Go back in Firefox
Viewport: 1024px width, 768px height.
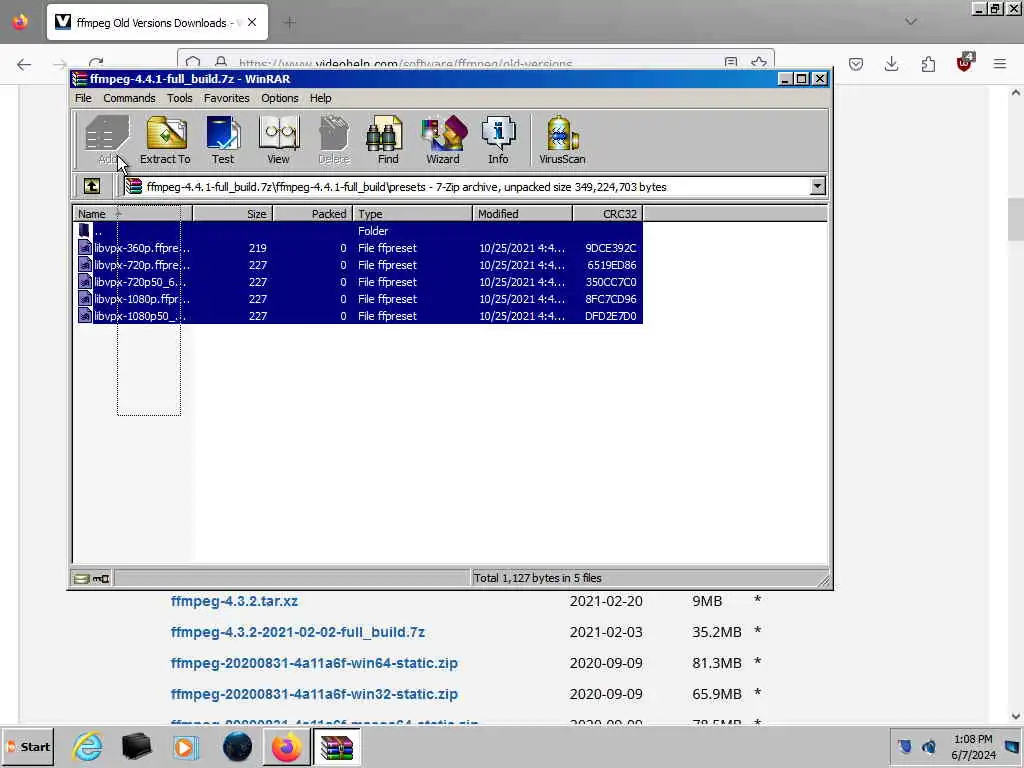24,64
